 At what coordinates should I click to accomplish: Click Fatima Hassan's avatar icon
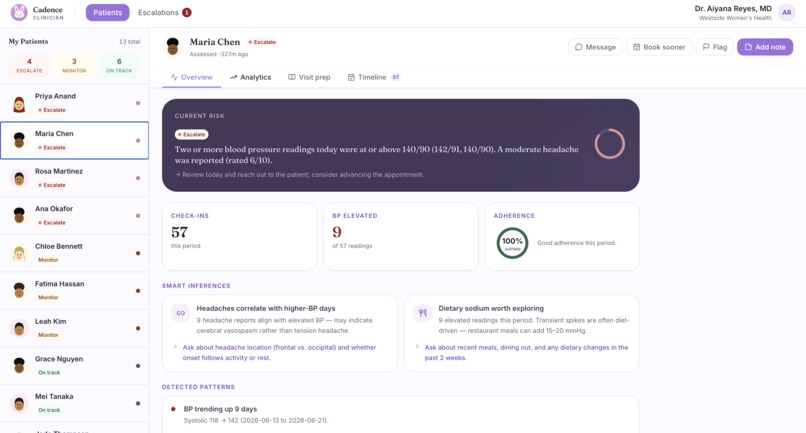19,291
